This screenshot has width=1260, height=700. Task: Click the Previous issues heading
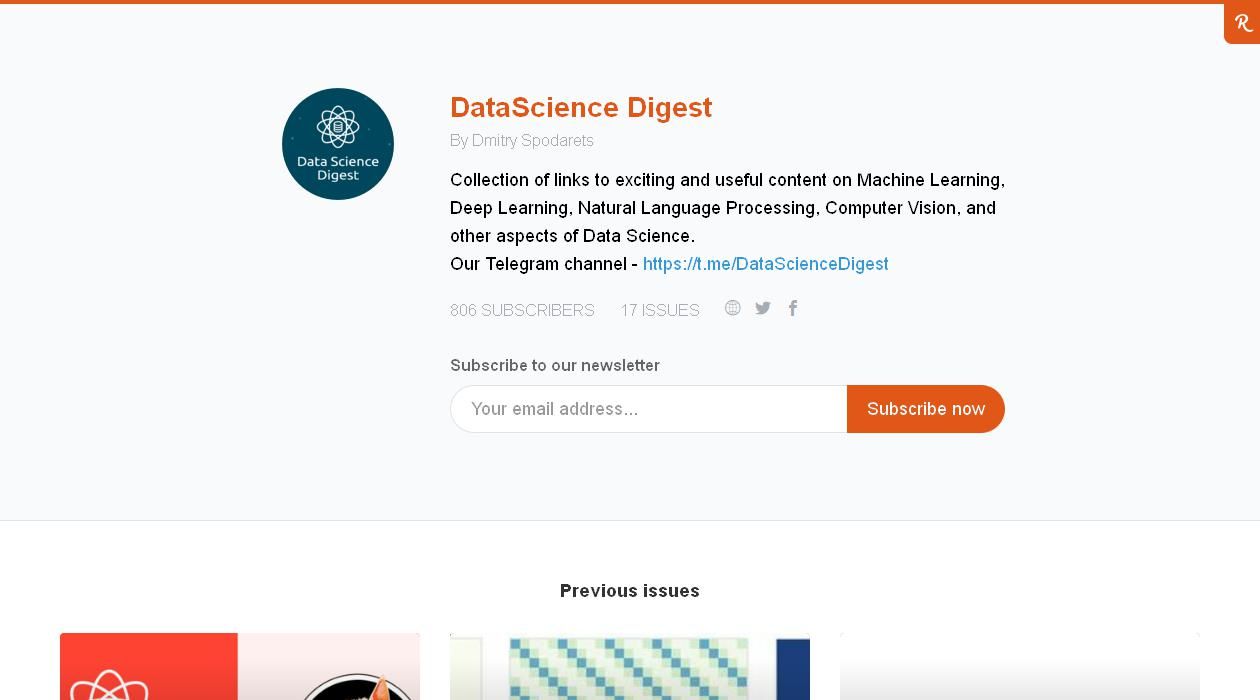(x=630, y=591)
